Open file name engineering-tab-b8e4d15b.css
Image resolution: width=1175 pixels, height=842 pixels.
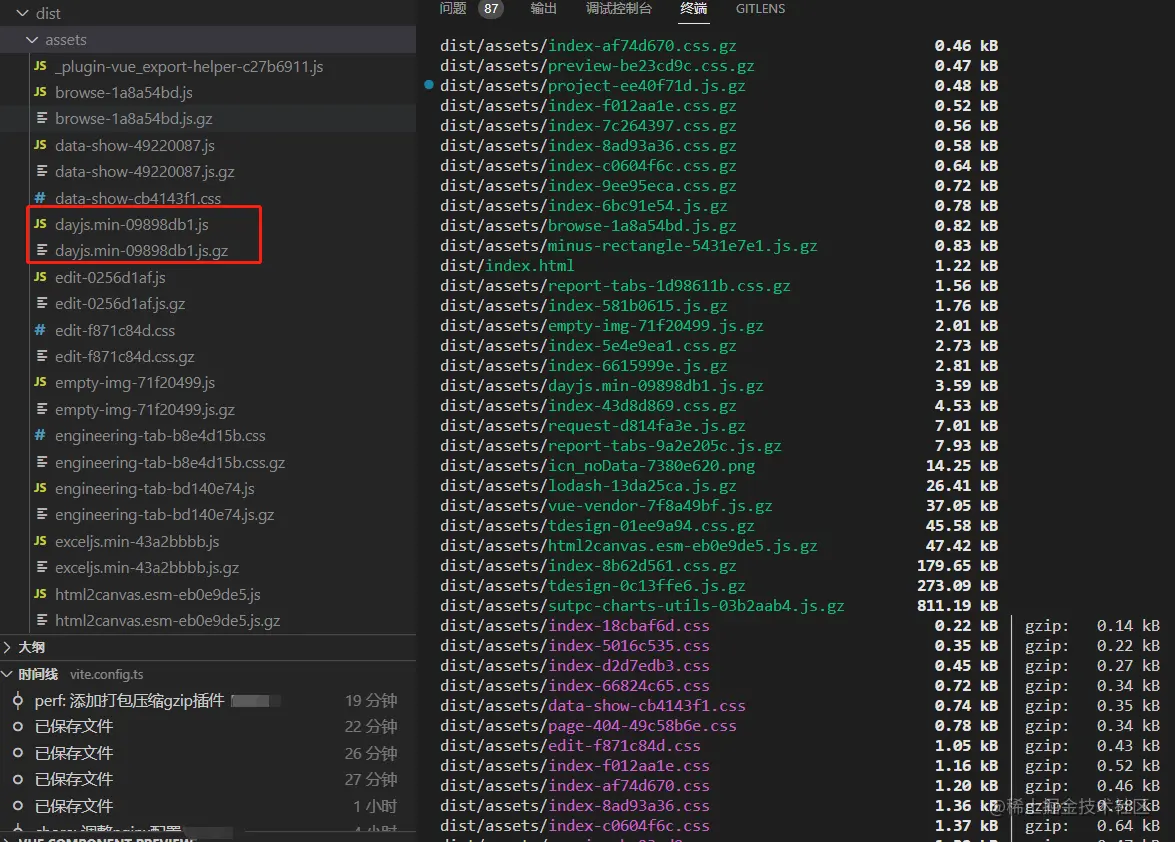[160, 436]
